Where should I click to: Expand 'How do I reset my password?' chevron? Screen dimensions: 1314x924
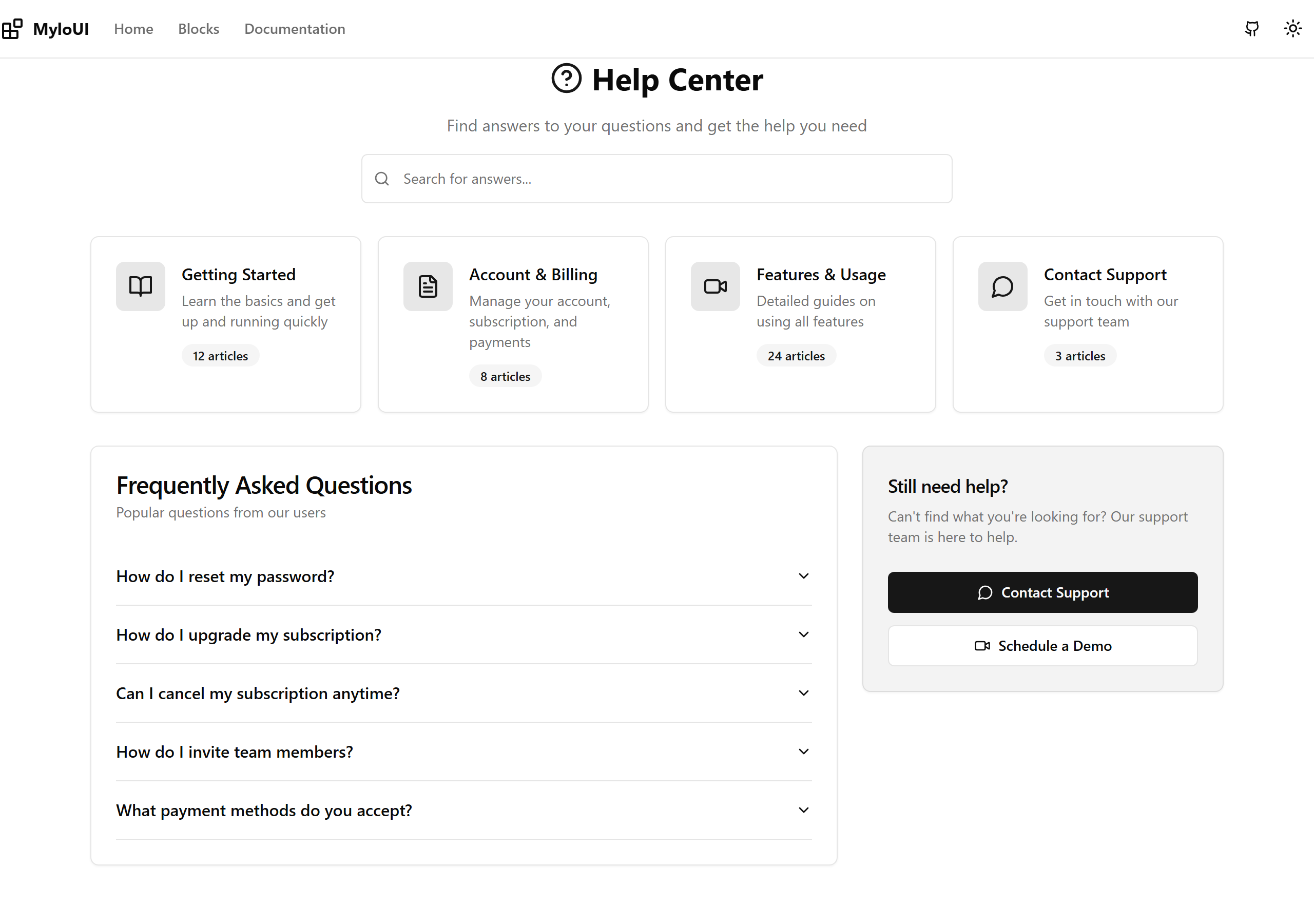[803, 576]
